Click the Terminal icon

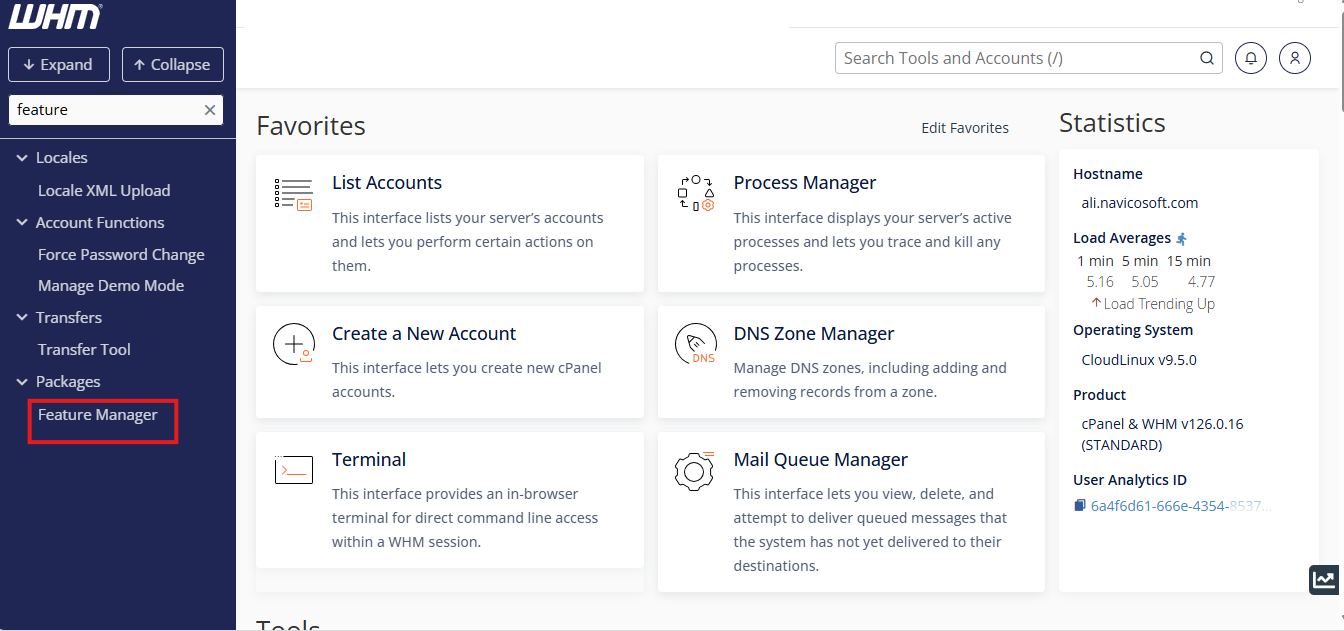(x=293, y=469)
